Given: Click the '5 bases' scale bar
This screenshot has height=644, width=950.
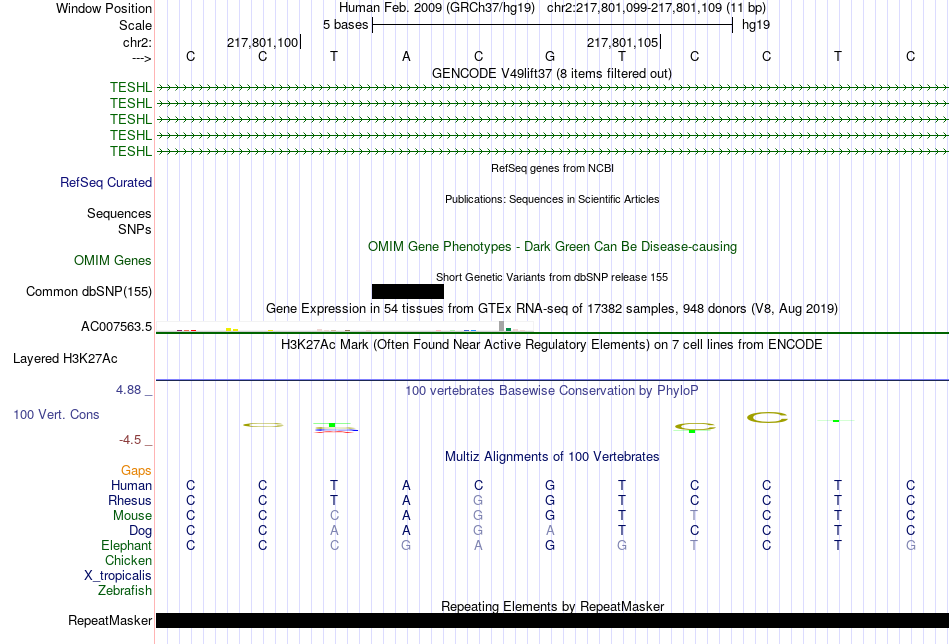Looking at the screenshot, I should point(552,25).
